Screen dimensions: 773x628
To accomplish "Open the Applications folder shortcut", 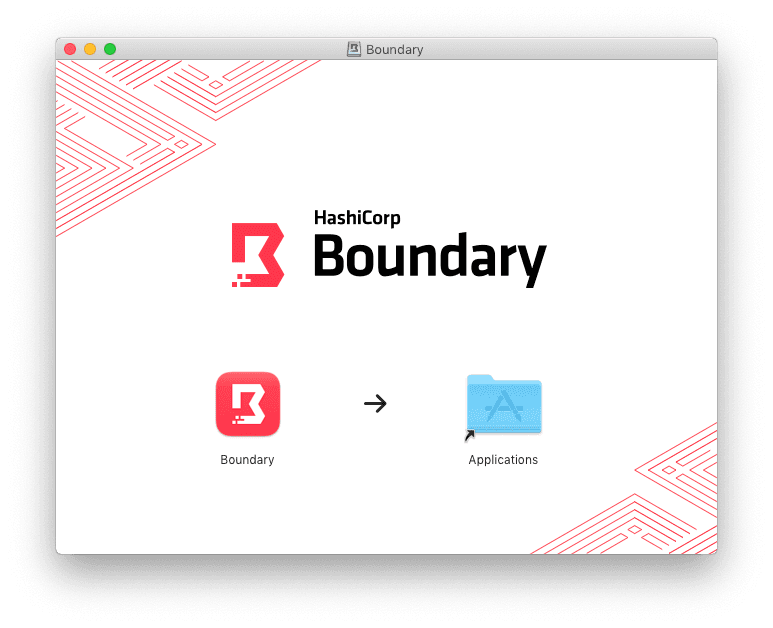I will click(503, 405).
